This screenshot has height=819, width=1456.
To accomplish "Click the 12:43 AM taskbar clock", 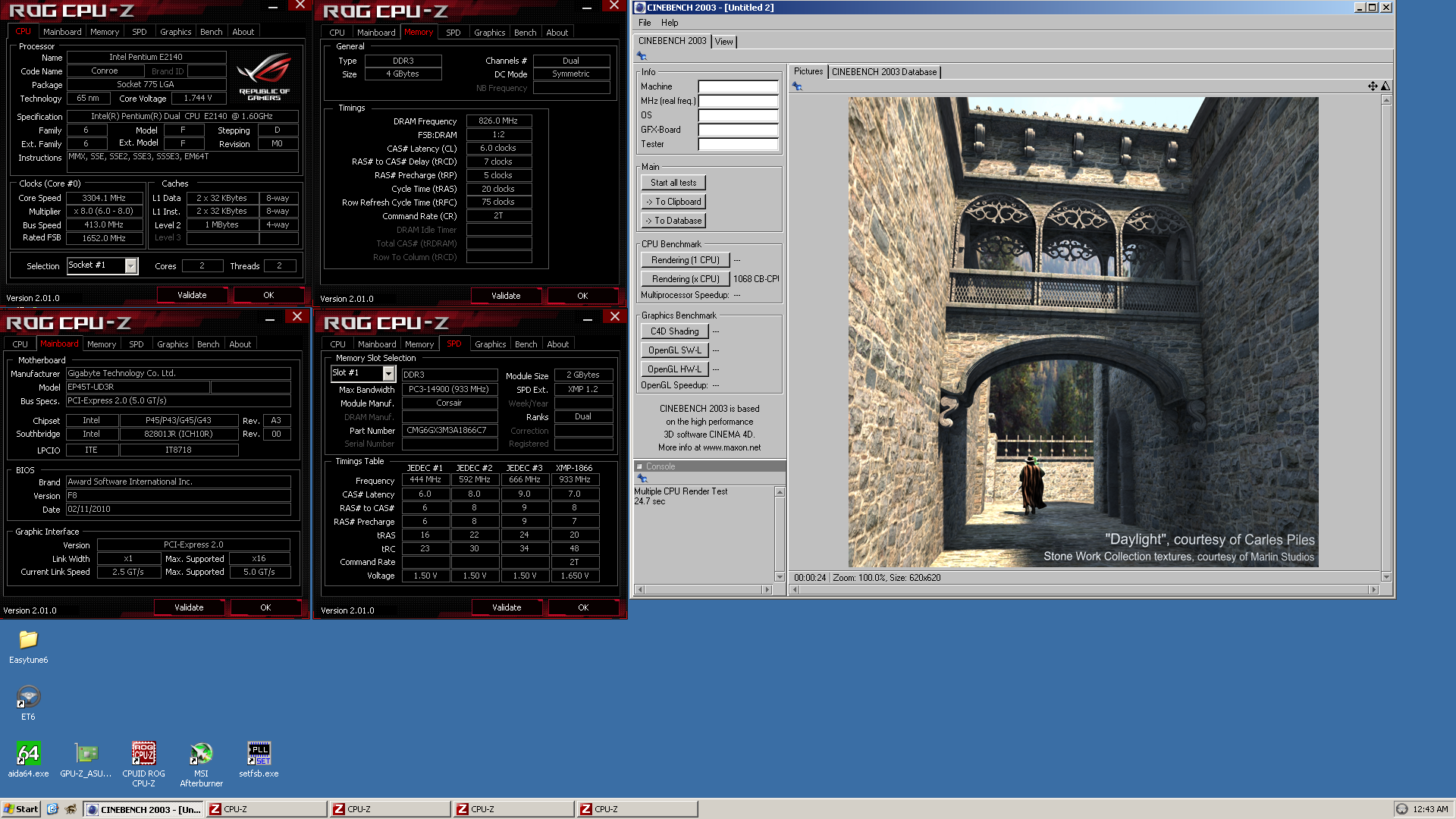I will pos(1430,809).
